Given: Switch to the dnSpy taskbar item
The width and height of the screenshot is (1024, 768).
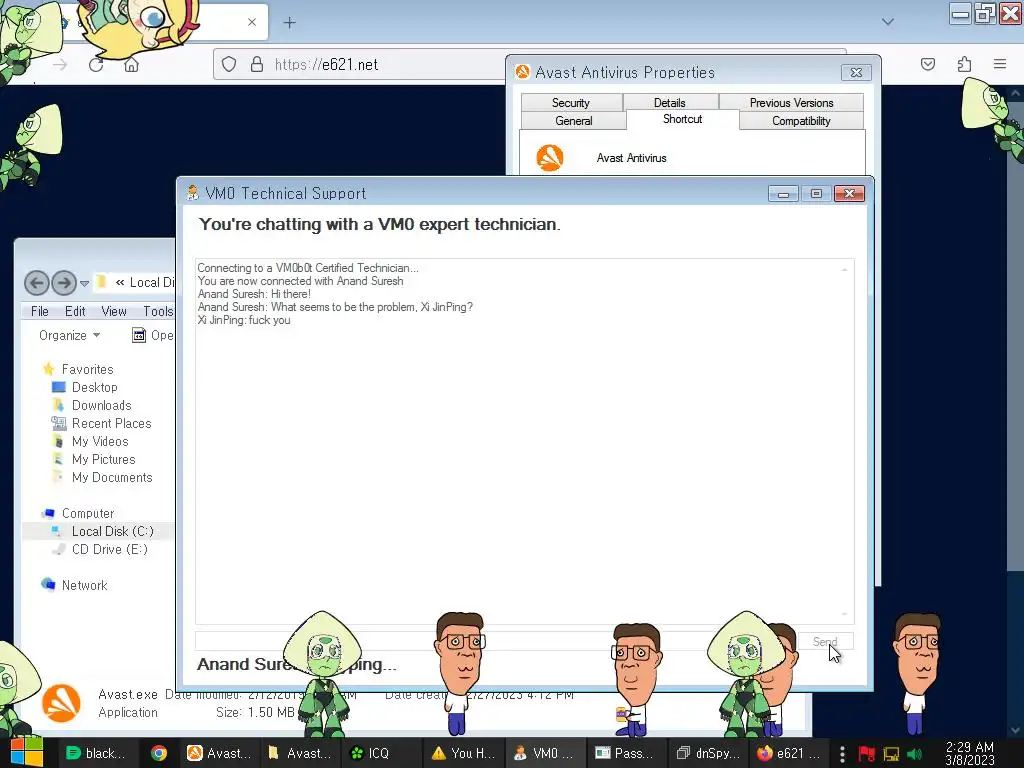Looking at the screenshot, I should click(x=708, y=753).
